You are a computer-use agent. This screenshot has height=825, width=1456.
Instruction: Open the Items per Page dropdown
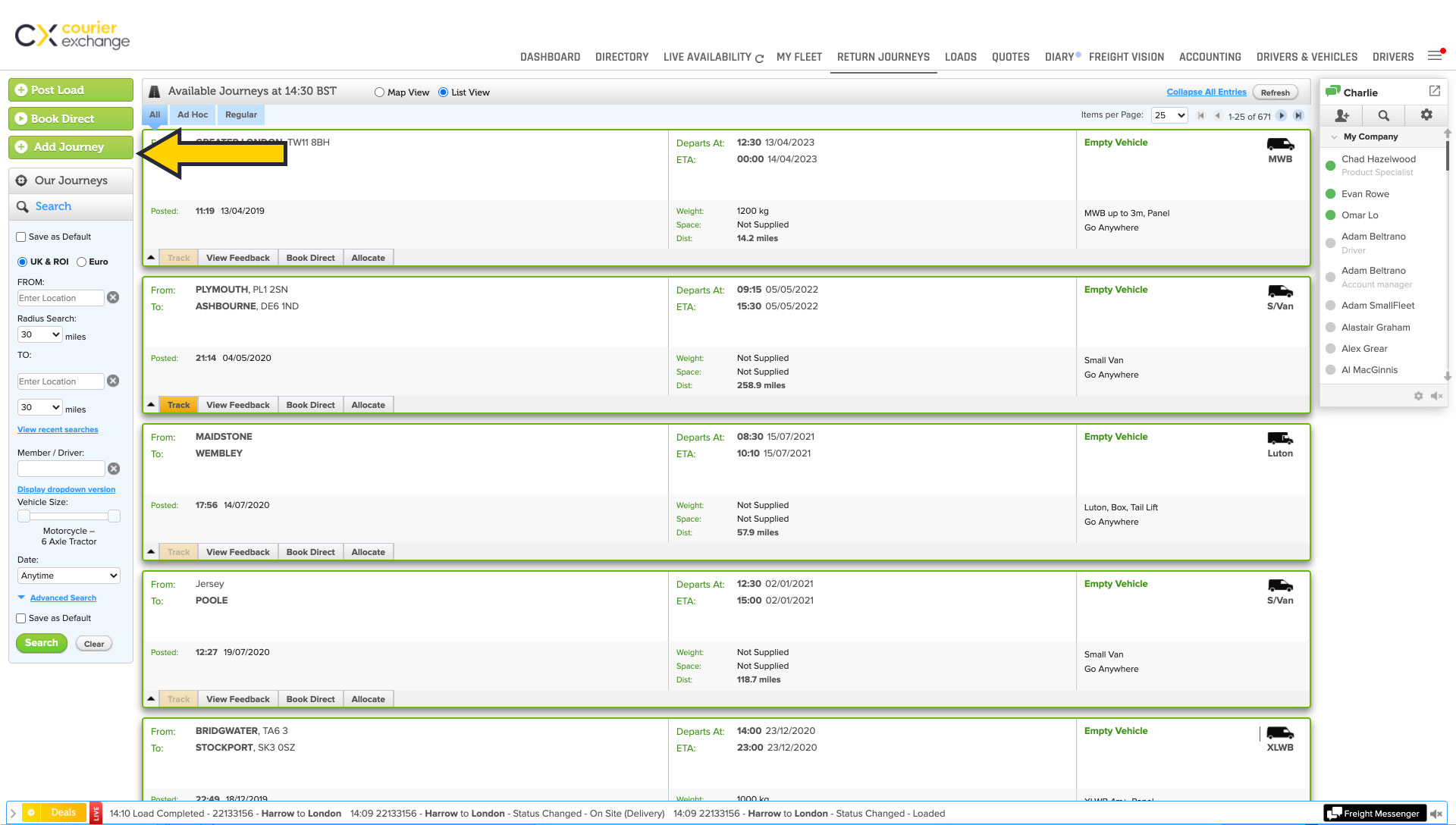(x=1169, y=115)
